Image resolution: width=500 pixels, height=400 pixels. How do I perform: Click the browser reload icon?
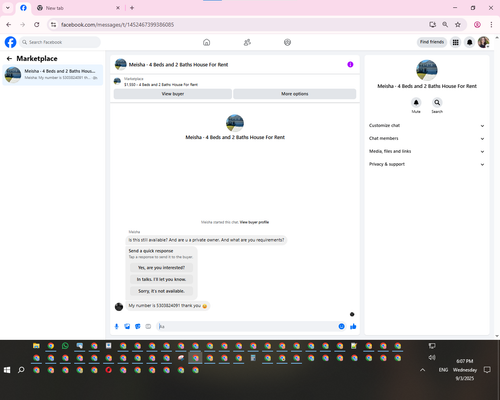[37, 25]
